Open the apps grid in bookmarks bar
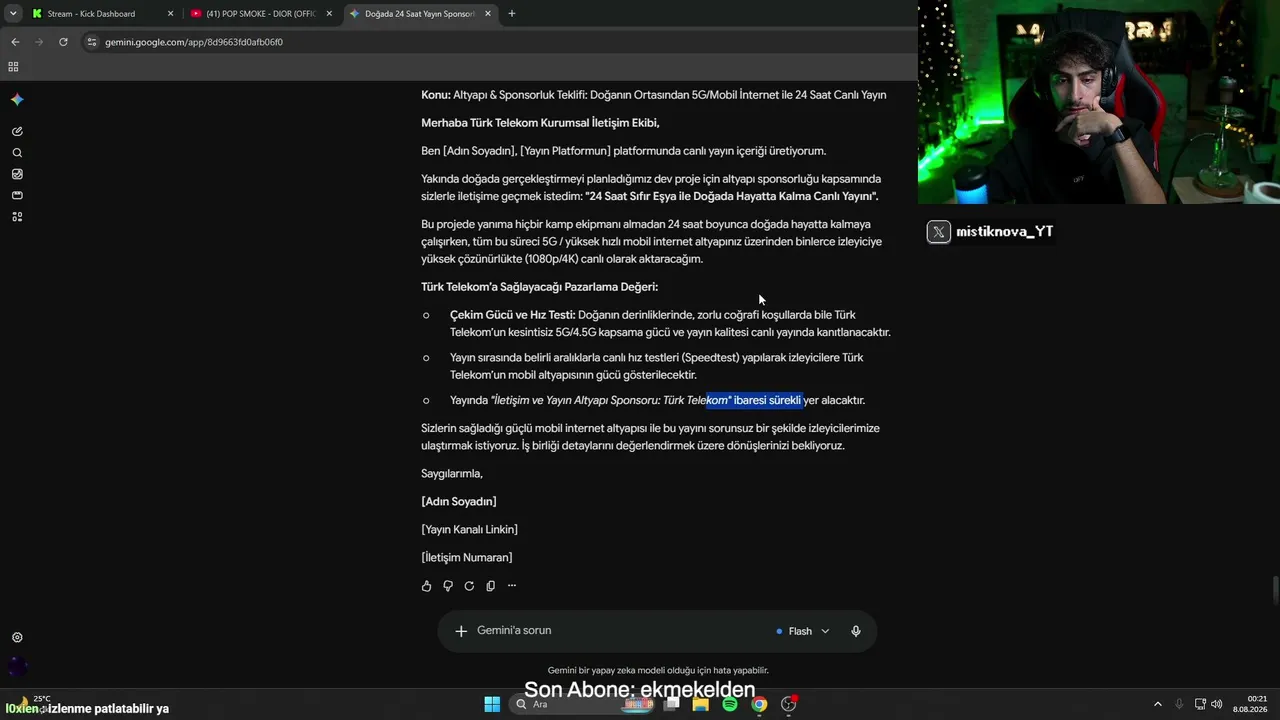The height and width of the screenshot is (720, 1280). point(13,67)
